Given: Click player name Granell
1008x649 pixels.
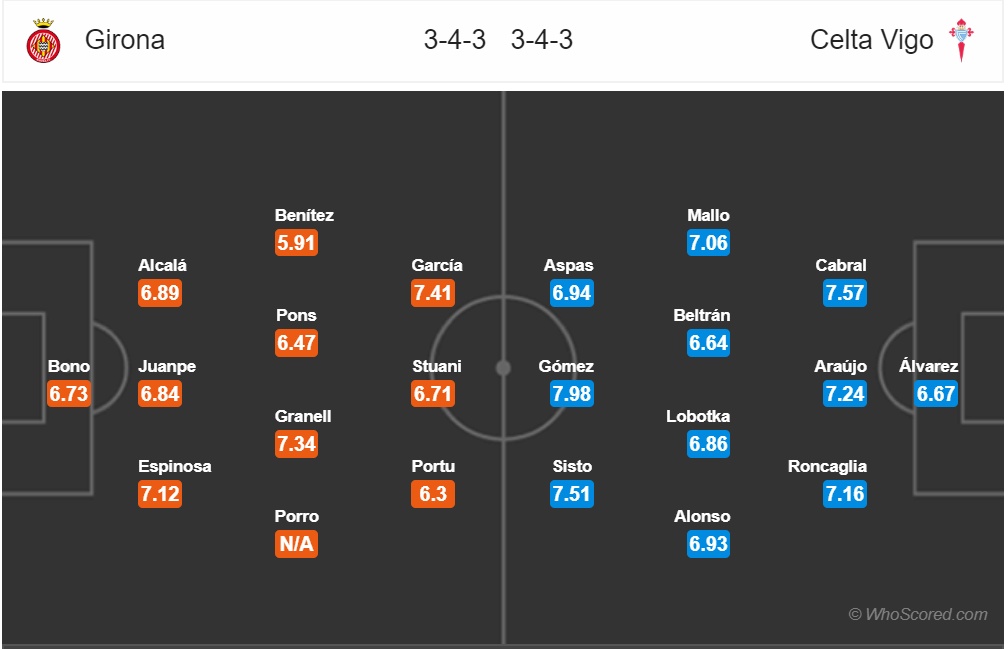Looking at the screenshot, I should point(303,416).
